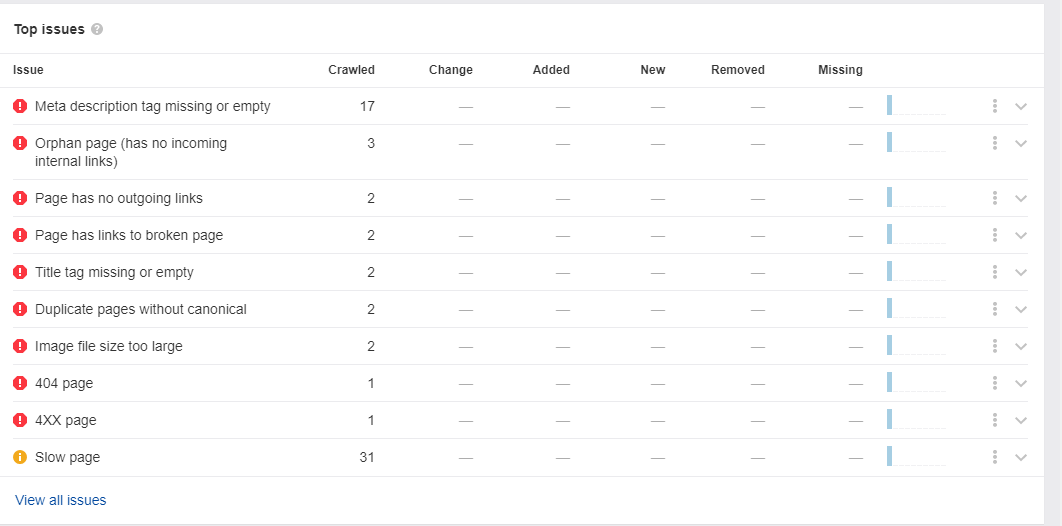Sort by the Crawled column header
The height and width of the screenshot is (526, 1062).
pyautogui.click(x=352, y=70)
